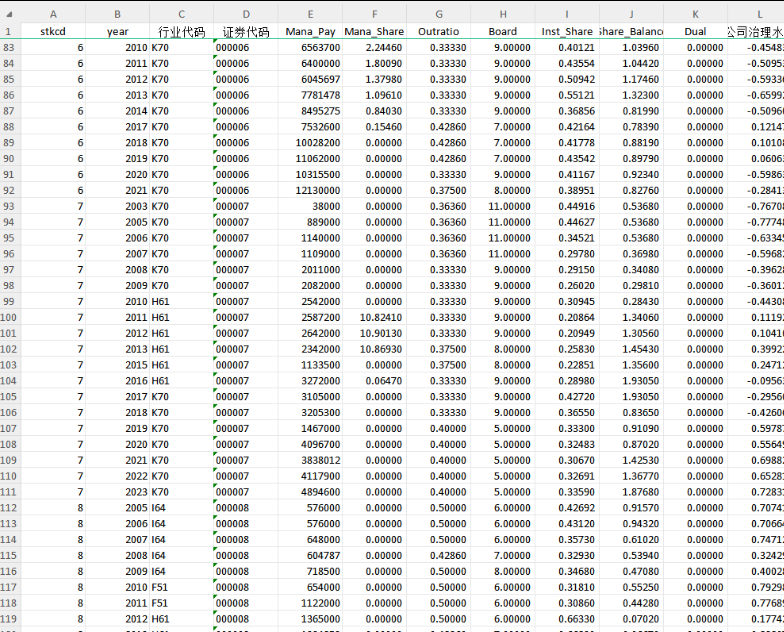
Task: Select column H header
Action: [503, 14]
